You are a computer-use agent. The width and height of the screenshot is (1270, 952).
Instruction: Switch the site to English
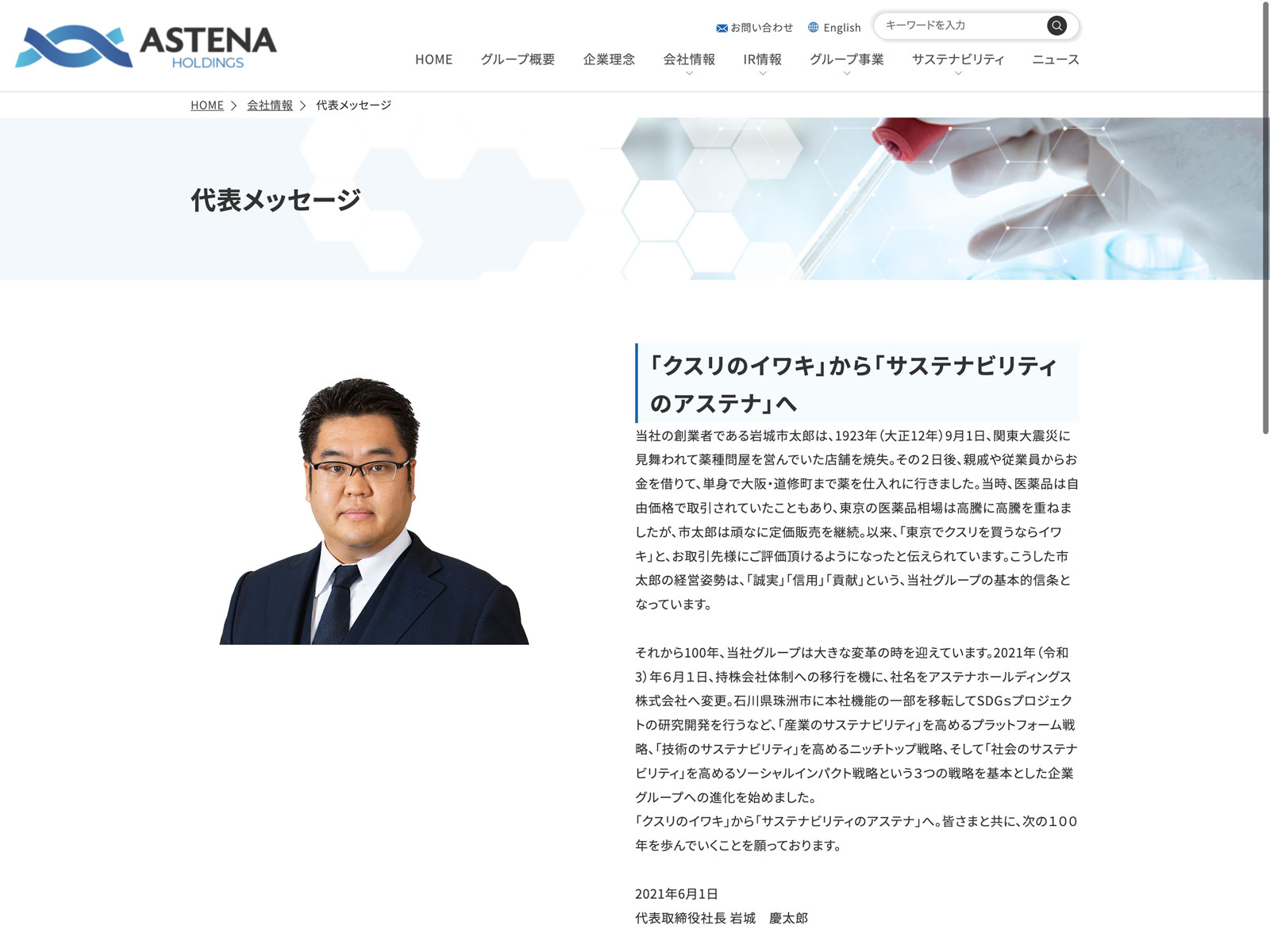tap(841, 28)
